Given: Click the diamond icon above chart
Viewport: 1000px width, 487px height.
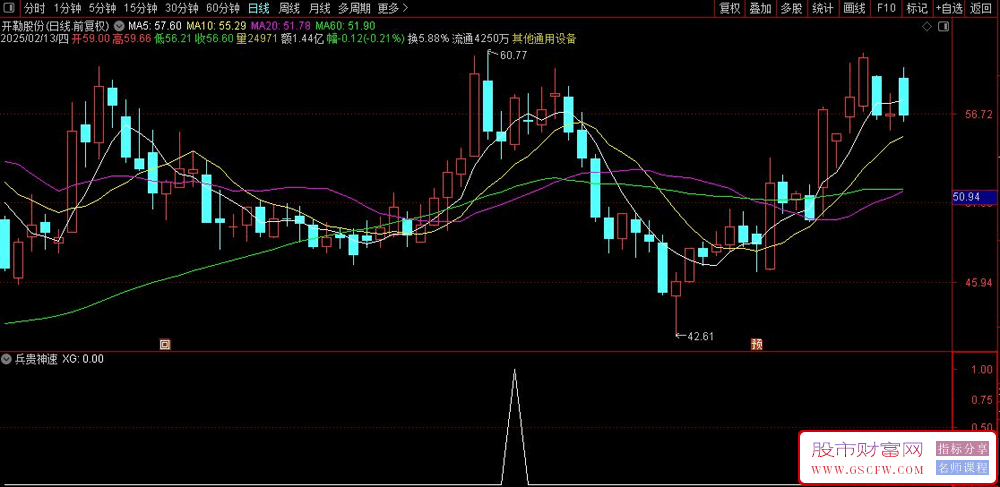Looking at the screenshot, I should 929,27.
